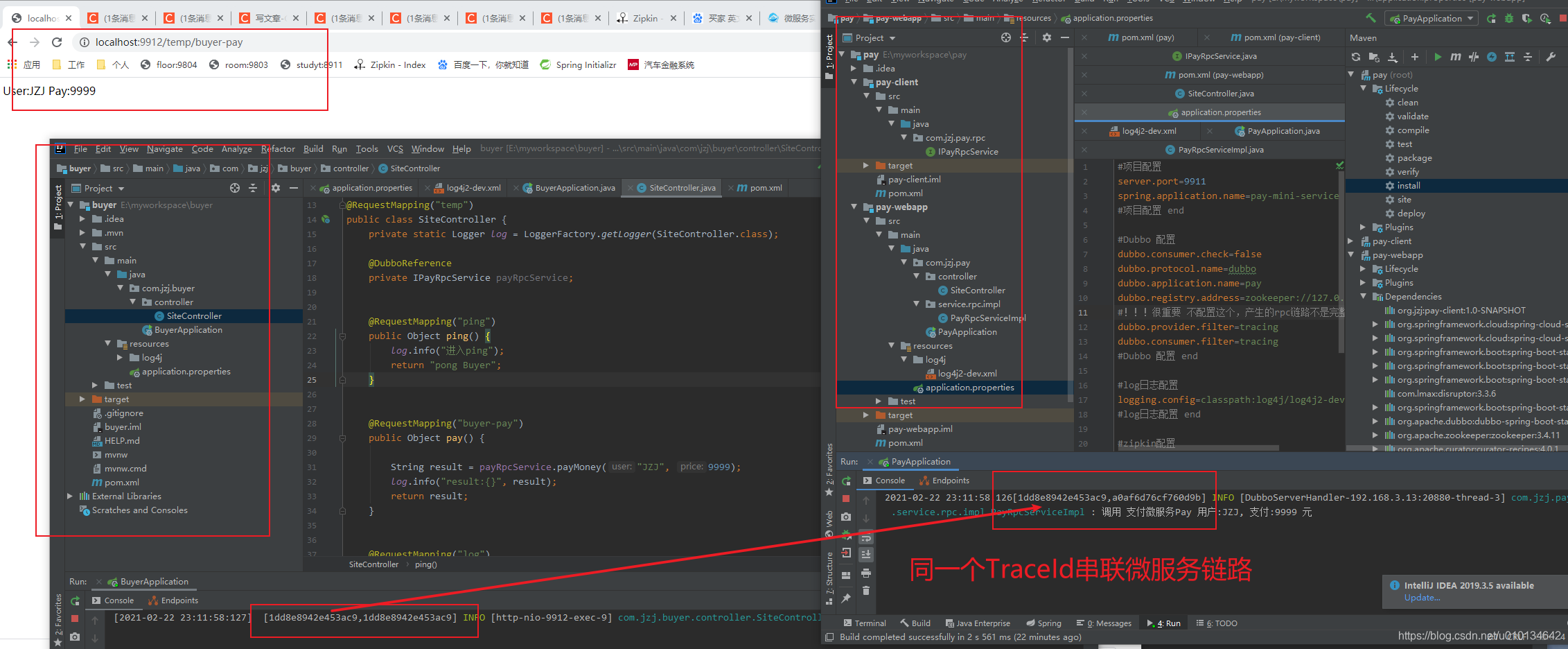Open floor:9804 bookmark
The height and width of the screenshot is (649, 1568).
tap(169, 64)
